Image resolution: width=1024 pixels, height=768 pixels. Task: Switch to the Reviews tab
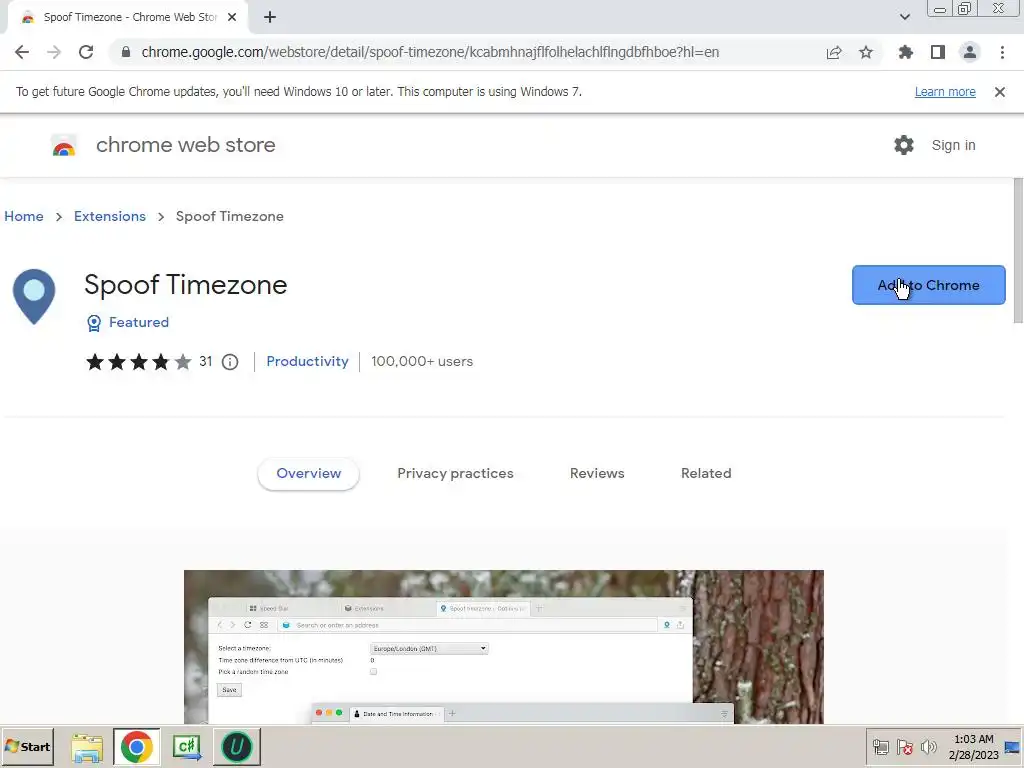pos(597,473)
